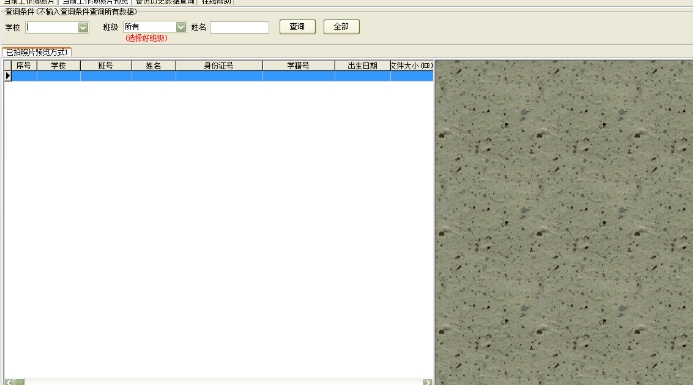Click the 文件大小(KB) column header
The height and width of the screenshot is (385, 693).
point(411,65)
